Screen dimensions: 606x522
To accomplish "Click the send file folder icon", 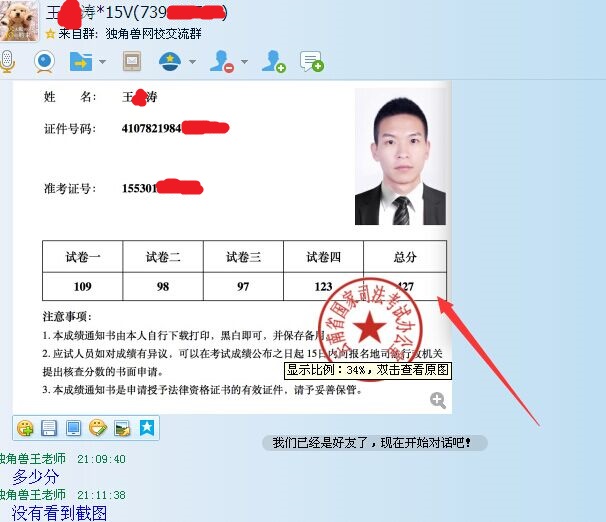I will pyautogui.click(x=81, y=62).
